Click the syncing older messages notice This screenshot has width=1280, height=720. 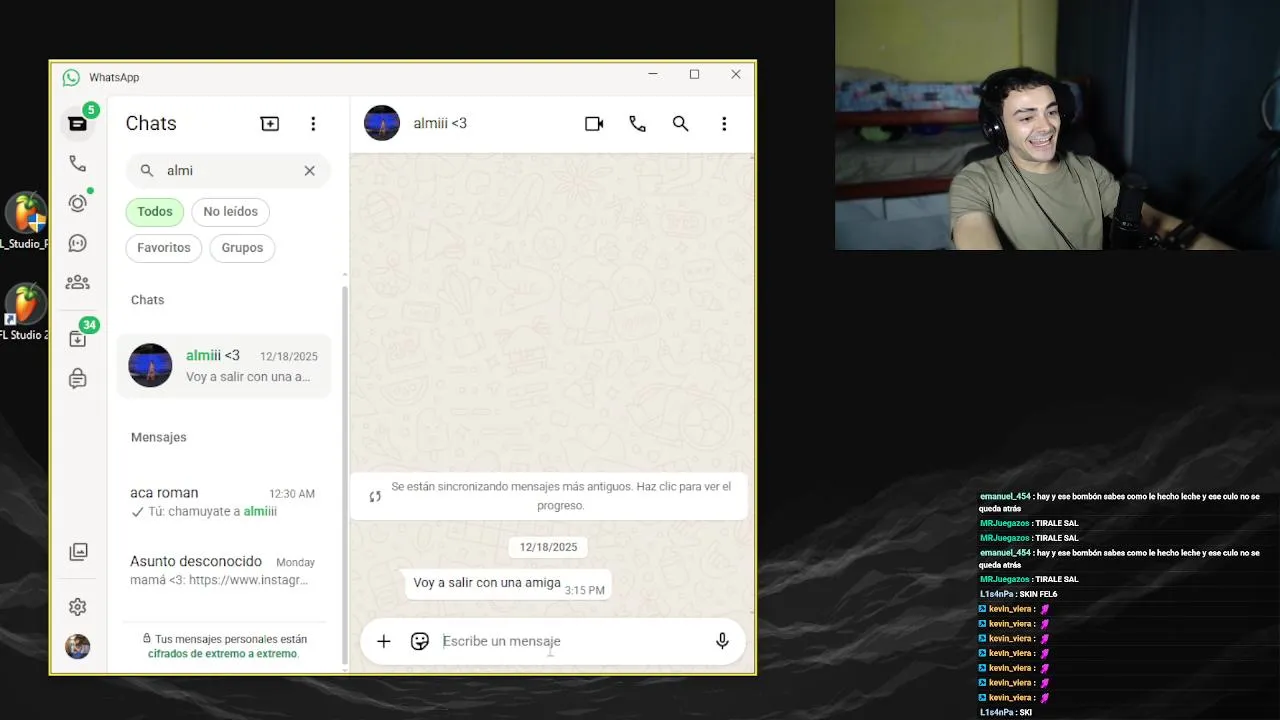(549, 496)
